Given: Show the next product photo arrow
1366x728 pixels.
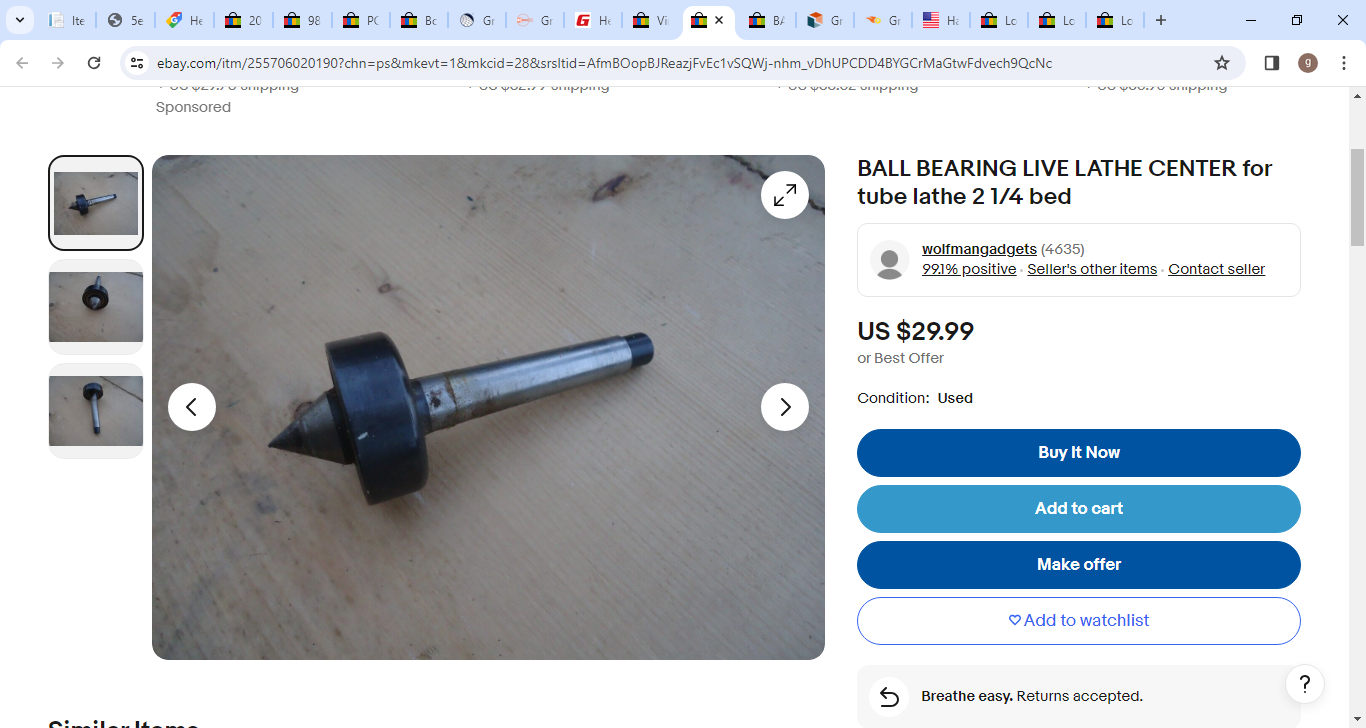Looking at the screenshot, I should (785, 407).
